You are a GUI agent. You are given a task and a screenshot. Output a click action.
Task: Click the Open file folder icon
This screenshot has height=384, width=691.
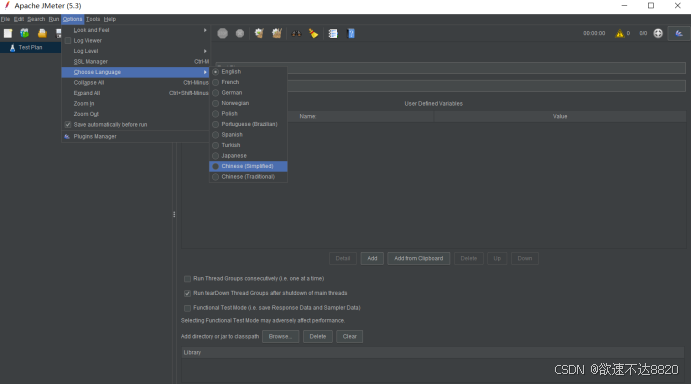point(42,34)
